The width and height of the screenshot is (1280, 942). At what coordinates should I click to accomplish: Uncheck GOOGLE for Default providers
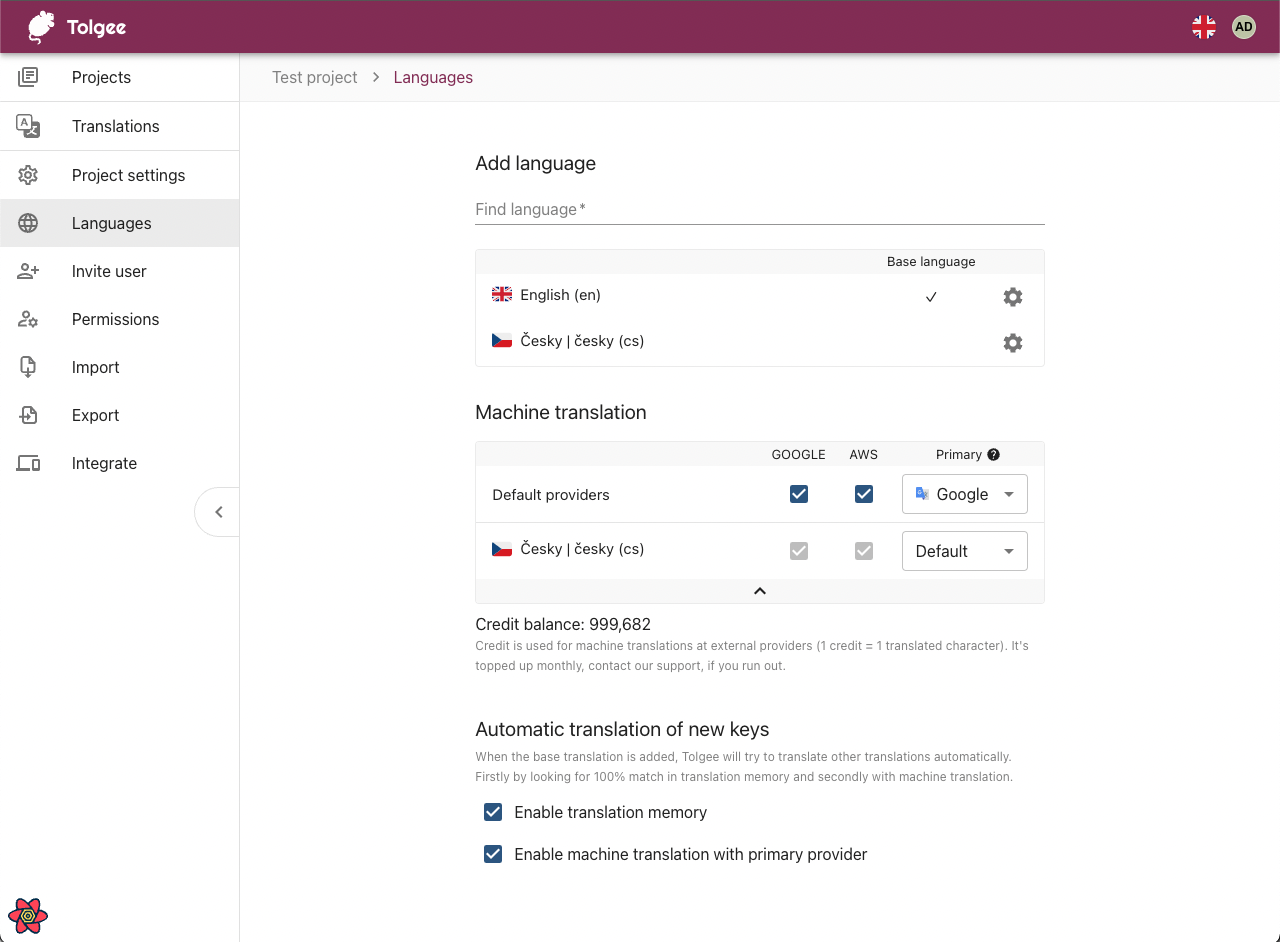798,494
